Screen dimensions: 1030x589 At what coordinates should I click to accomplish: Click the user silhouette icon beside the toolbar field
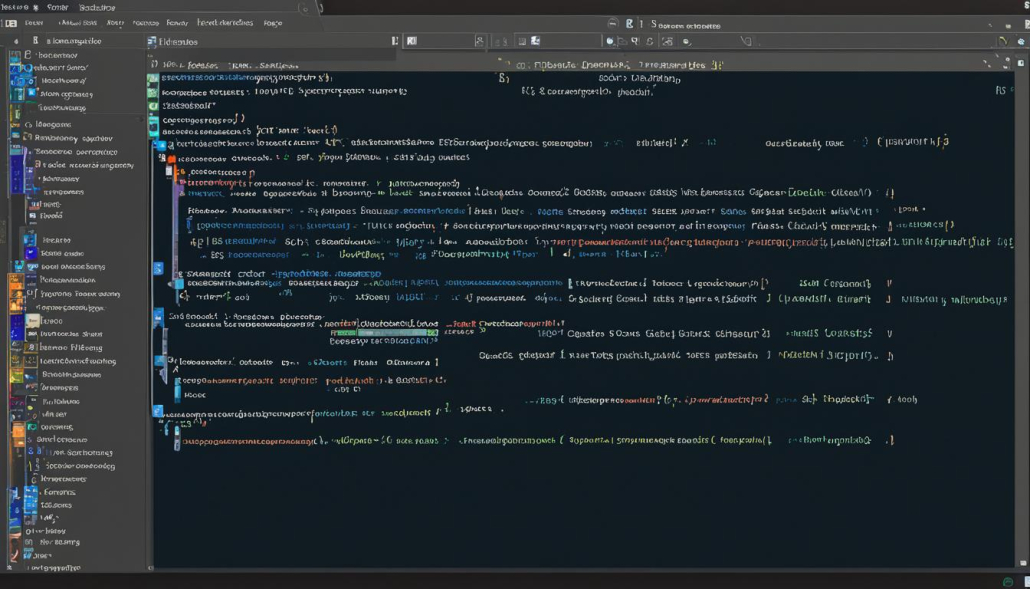coord(480,41)
